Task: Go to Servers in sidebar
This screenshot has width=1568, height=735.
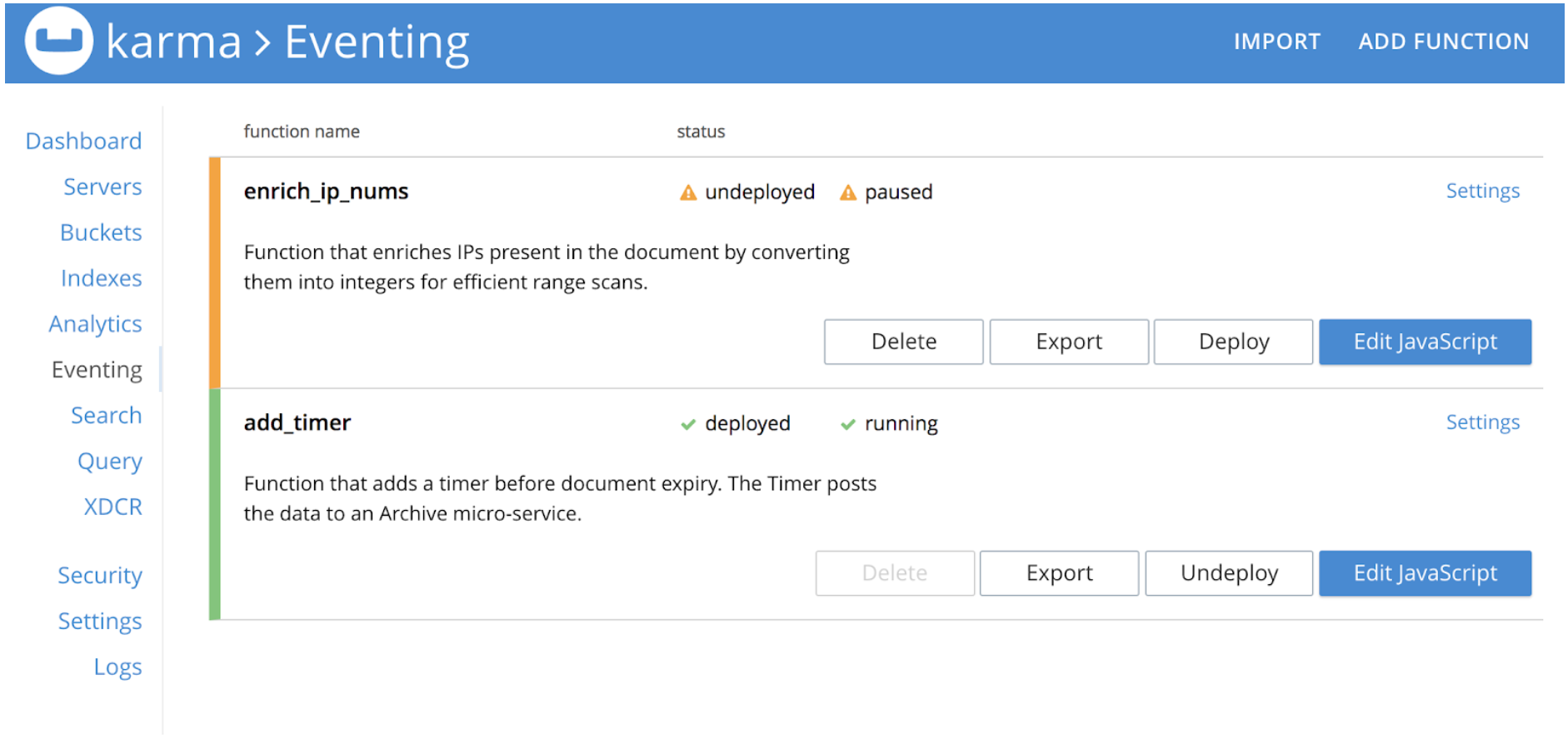Action: 102,187
